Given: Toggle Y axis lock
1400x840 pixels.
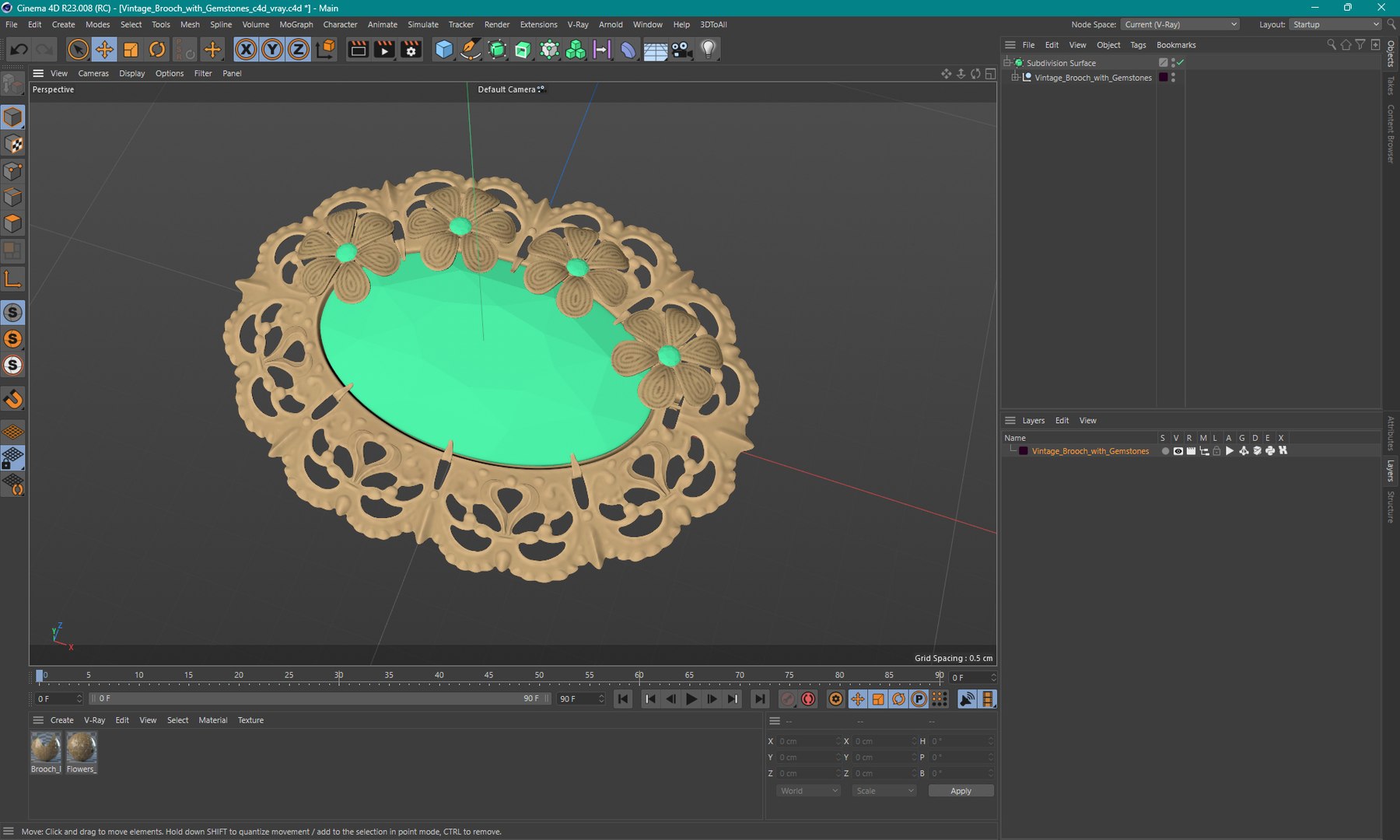Looking at the screenshot, I should tap(272, 50).
